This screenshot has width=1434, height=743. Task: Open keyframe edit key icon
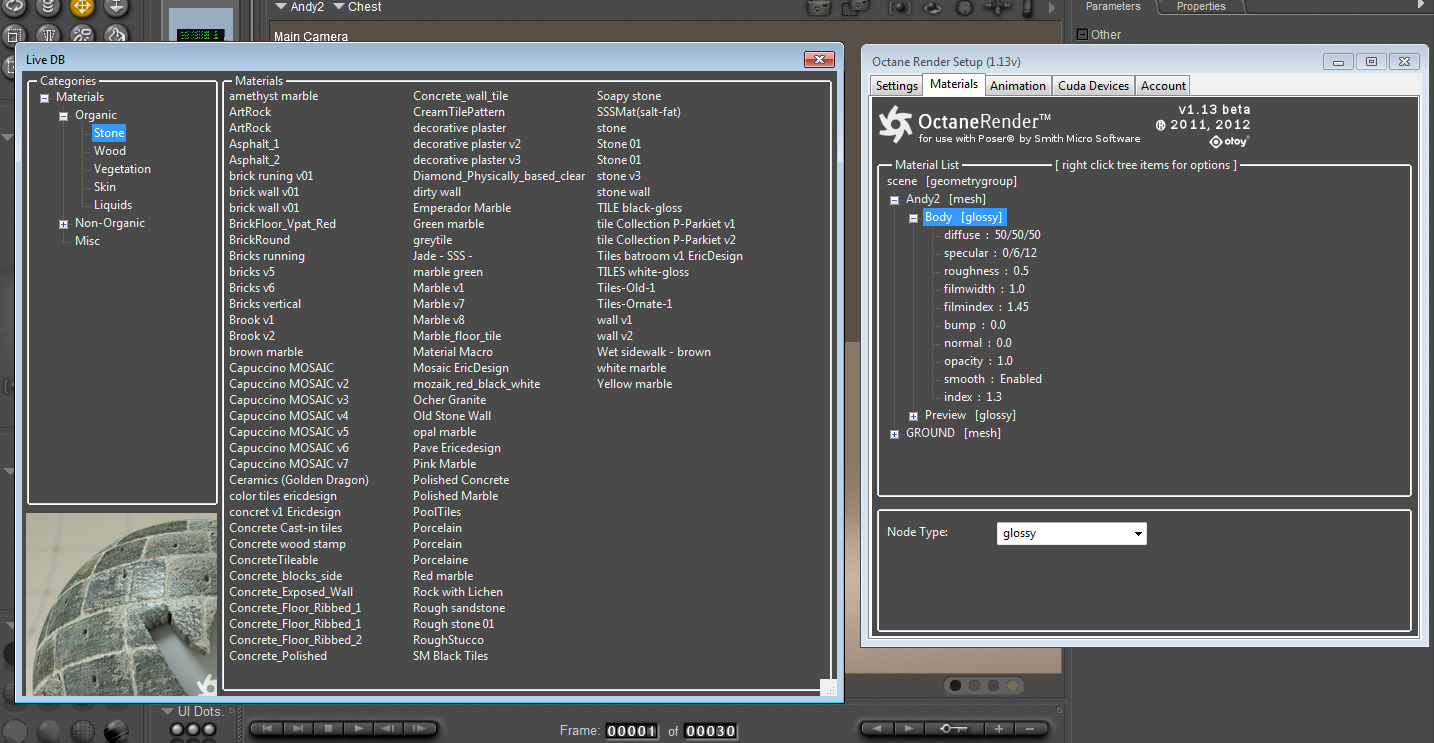pyautogui.click(x=954, y=729)
